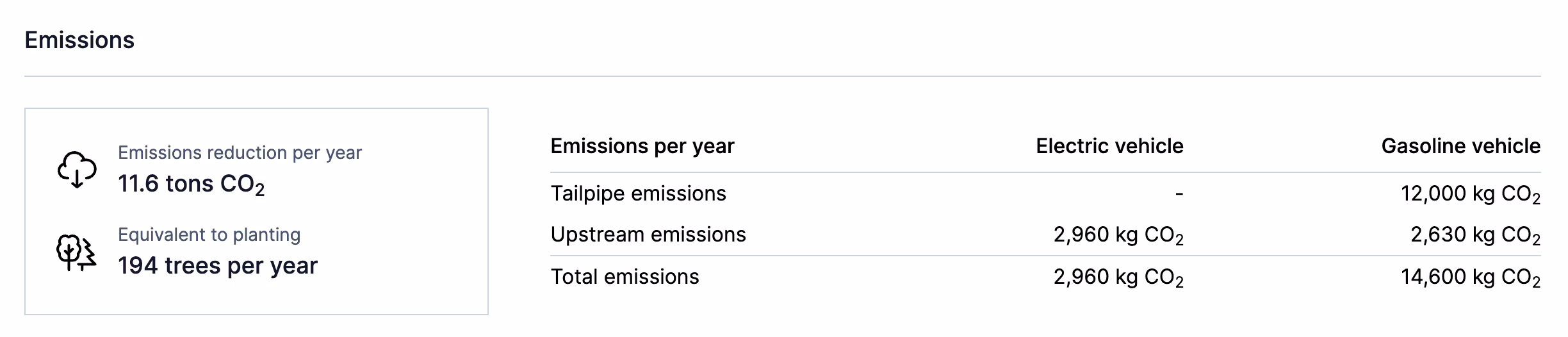This screenshot has width=1568, height=337.
Task: Click the electric vehicle upstream emissions value
Action: [x=1118, y=235]
